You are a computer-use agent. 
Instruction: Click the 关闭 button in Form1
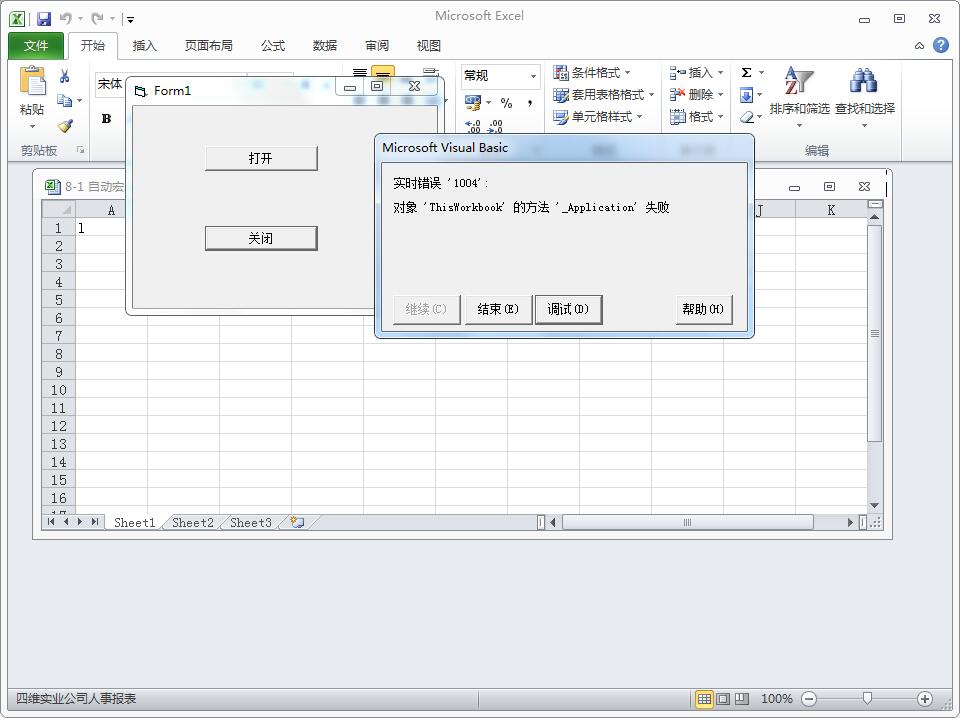point(261,238)
